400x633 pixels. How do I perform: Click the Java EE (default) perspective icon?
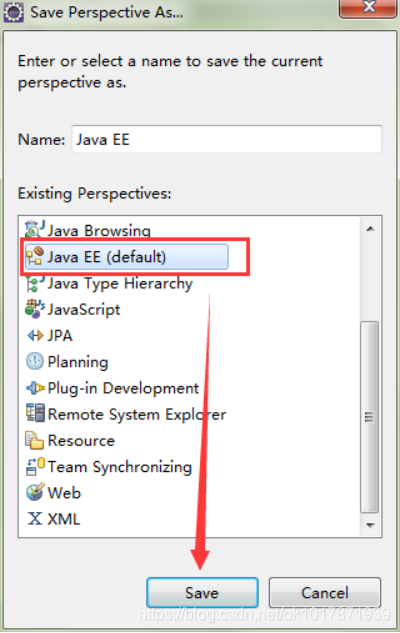(x=35, y=256)
